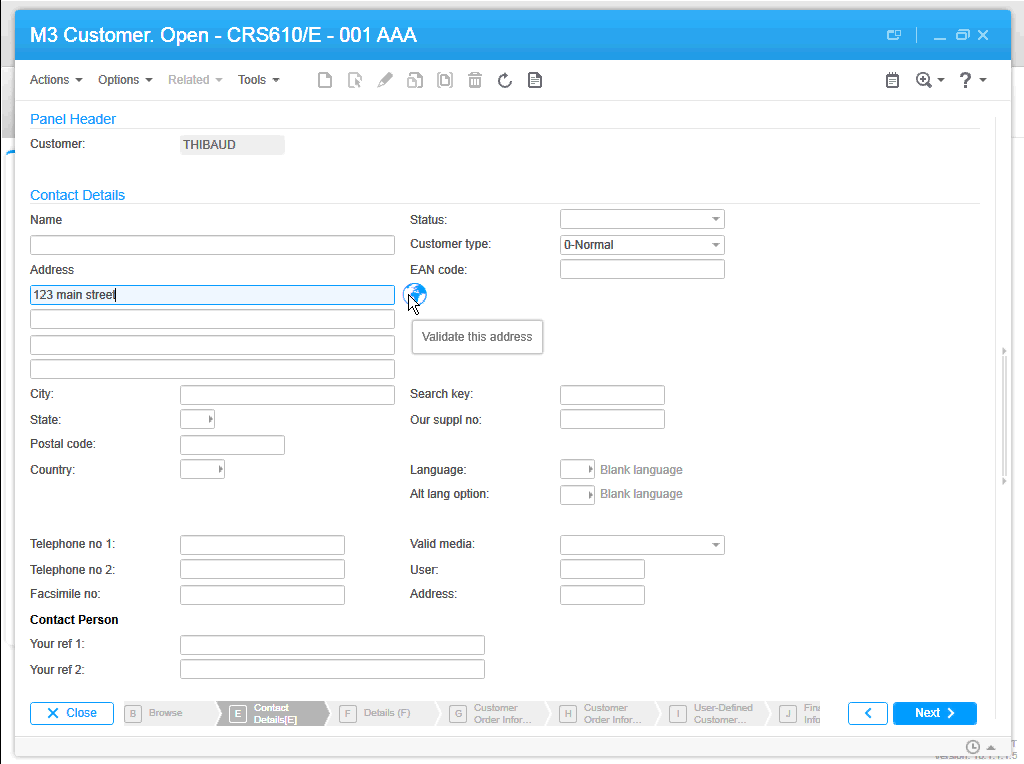
Task: Switch to the Details (F) panel tab
Action: 385,713
